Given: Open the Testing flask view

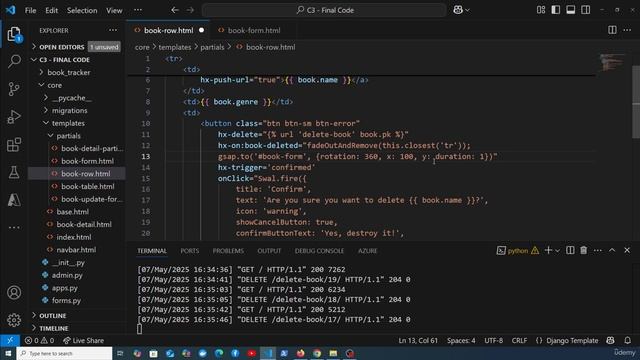Looking at the screenshot, I should (14, 172).
